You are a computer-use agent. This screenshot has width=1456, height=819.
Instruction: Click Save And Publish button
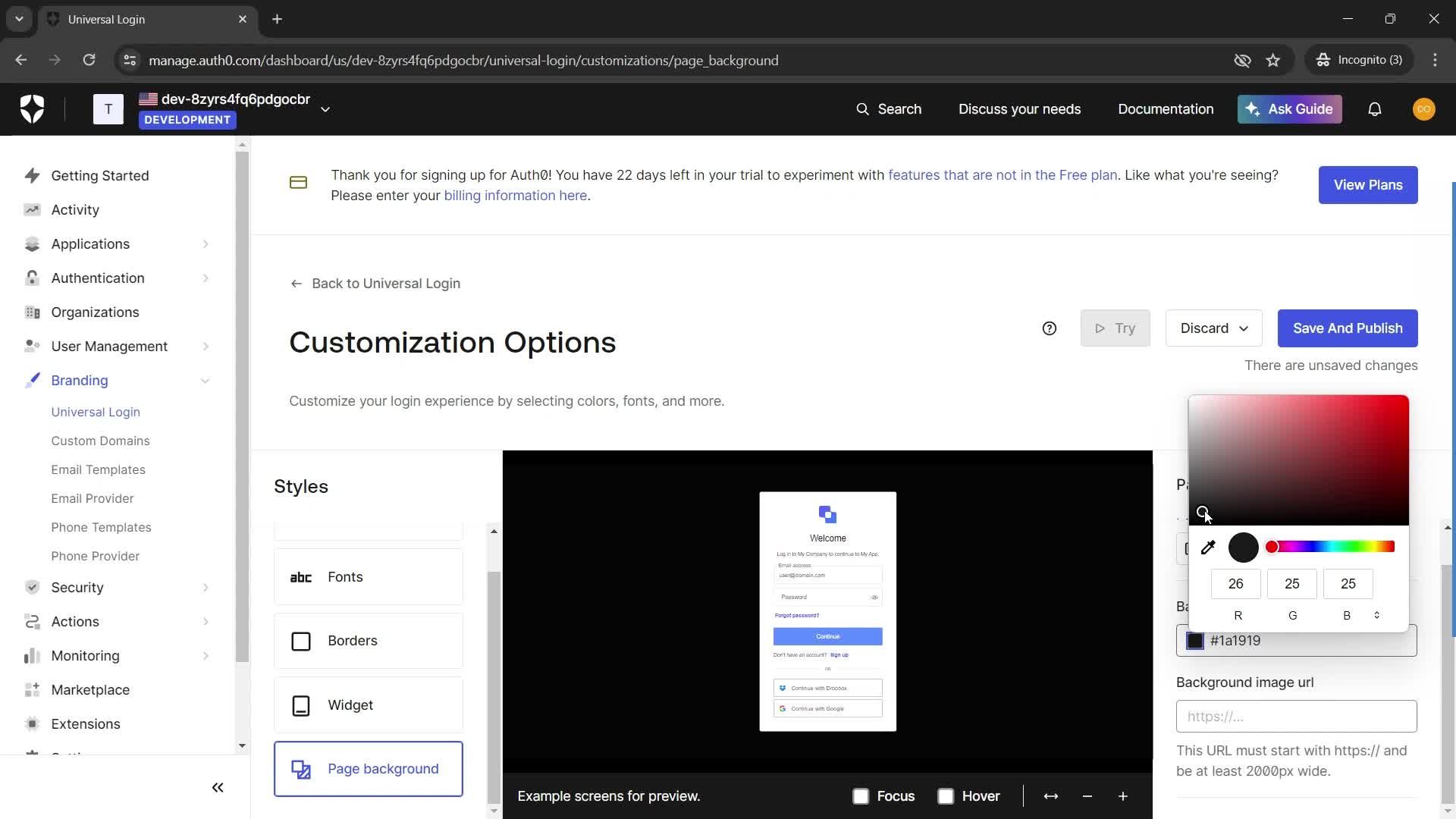(1348, 328)
